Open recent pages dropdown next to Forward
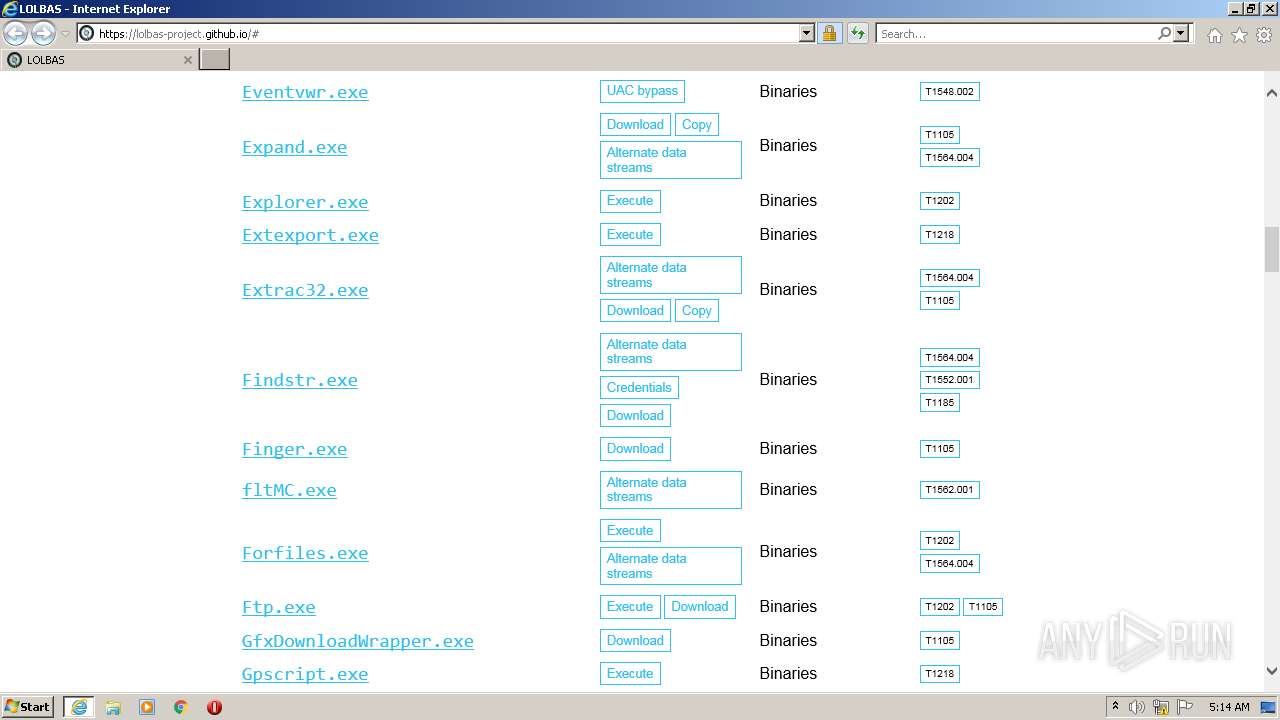The image size is (1280, 720). pyautogui.click(x=65, y=34)
